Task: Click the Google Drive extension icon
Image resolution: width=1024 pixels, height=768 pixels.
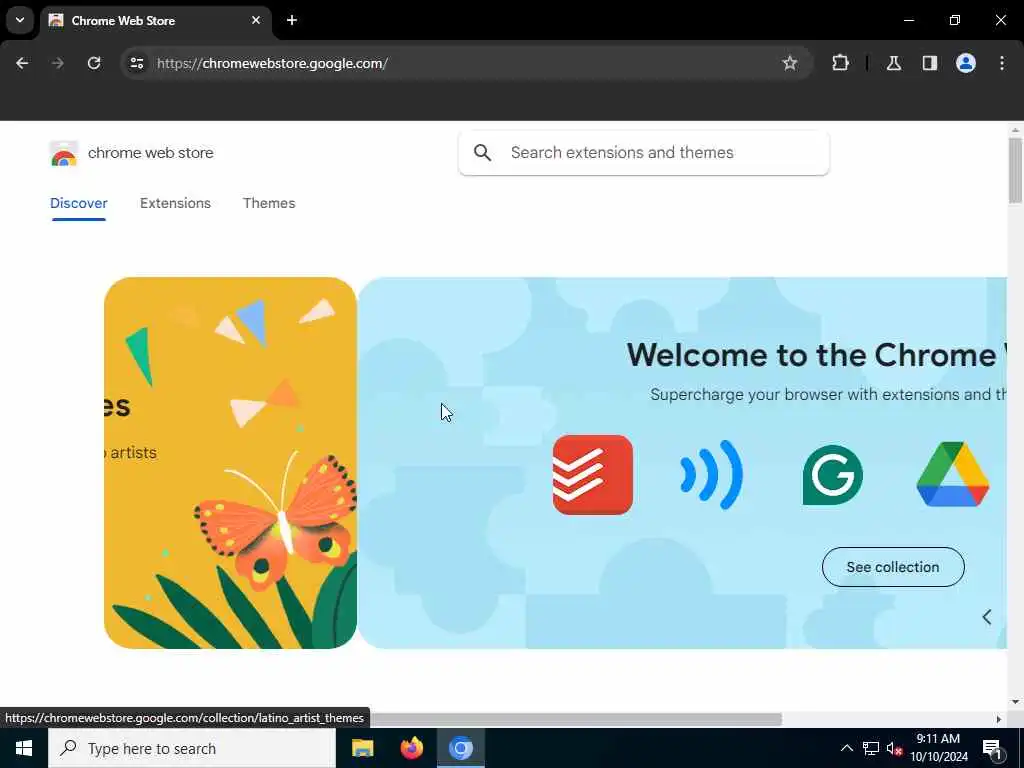Action: pyautogui.click(x=952, y=474)
